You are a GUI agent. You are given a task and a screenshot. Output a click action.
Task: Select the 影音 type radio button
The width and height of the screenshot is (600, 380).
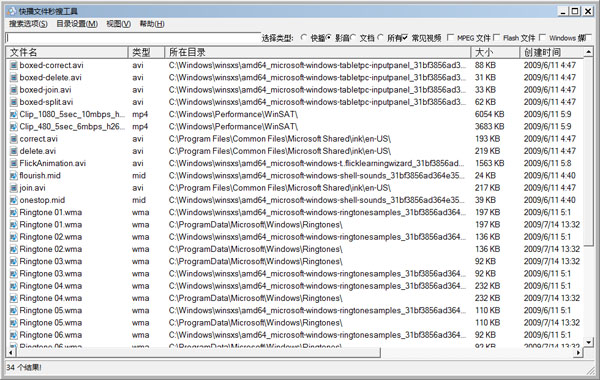(328, 38)
